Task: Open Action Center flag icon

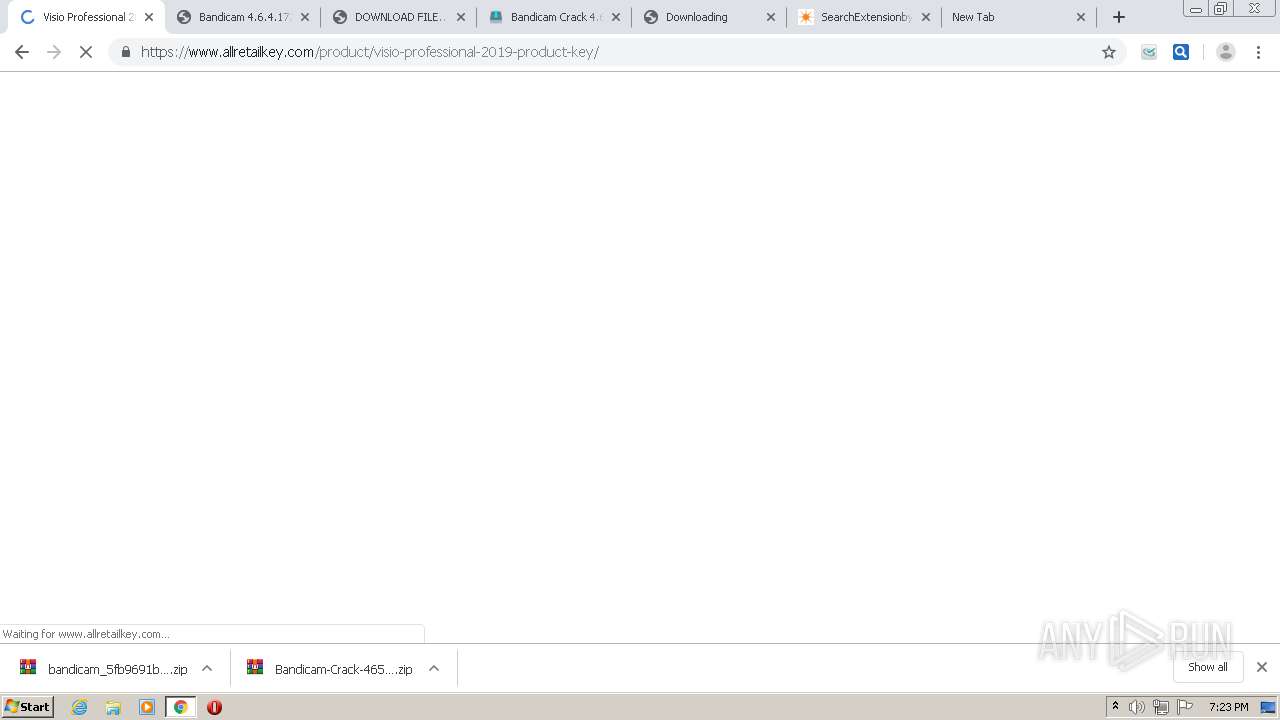Action: (x=1185, y=707)
